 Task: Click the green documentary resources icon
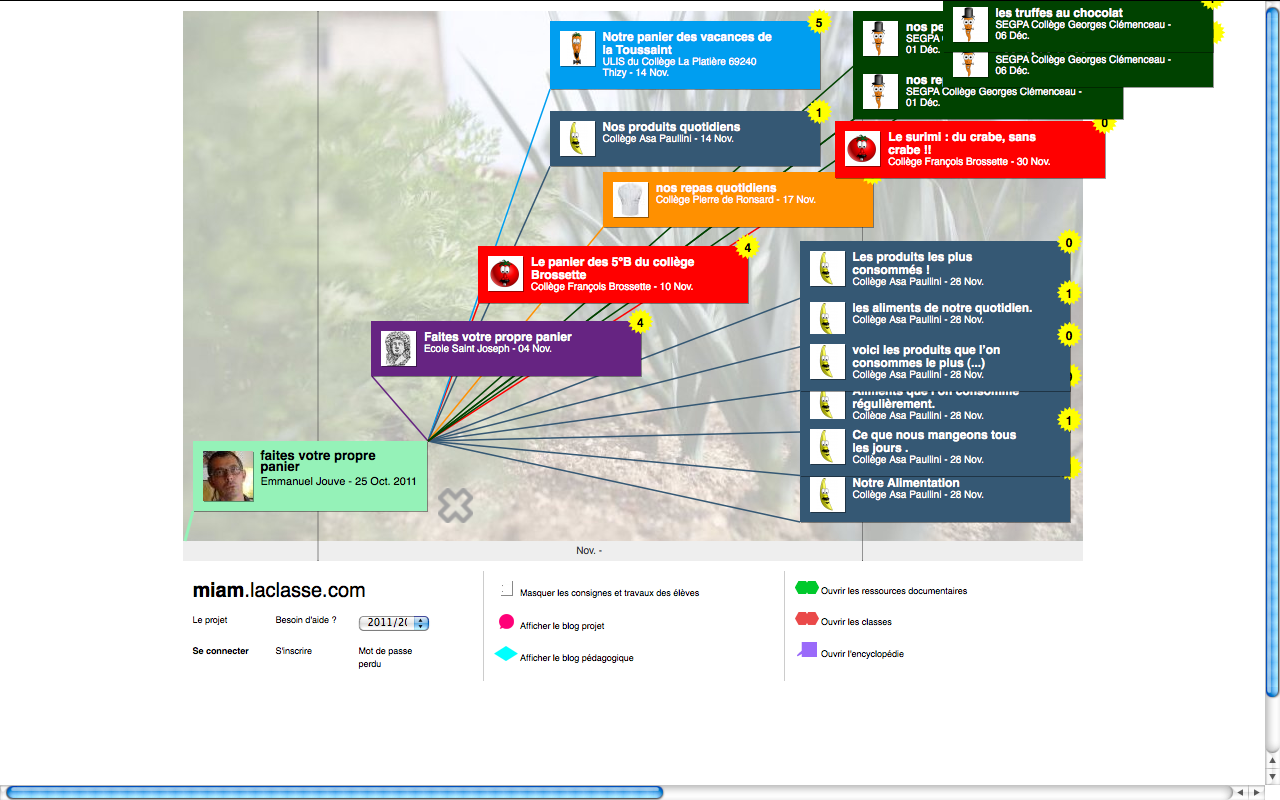coord(806,588)
